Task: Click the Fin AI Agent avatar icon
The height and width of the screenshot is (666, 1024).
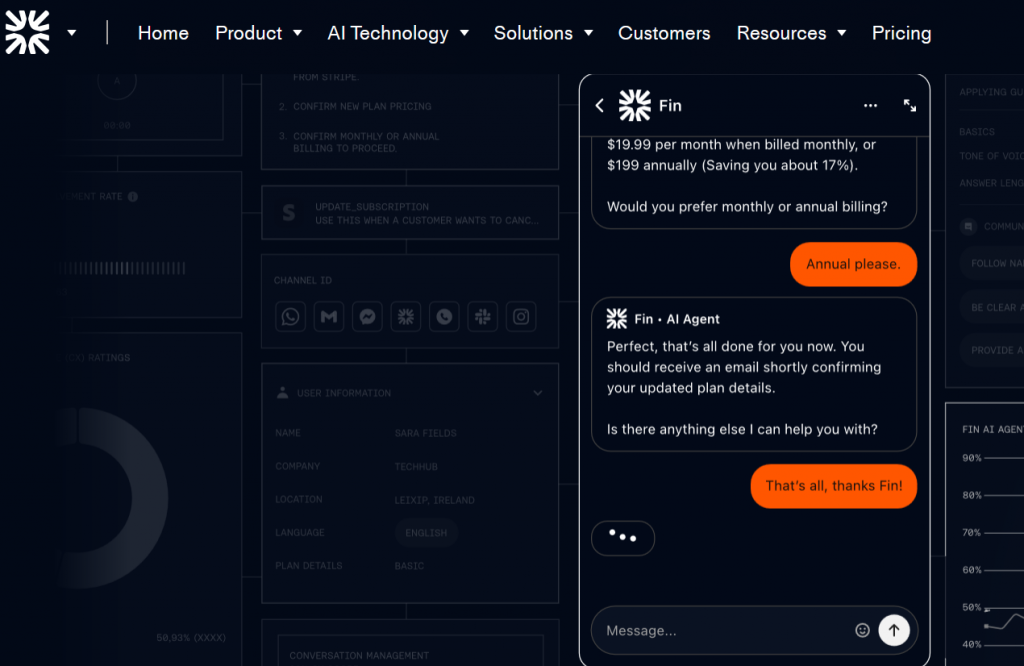Action: coord(616,319)
